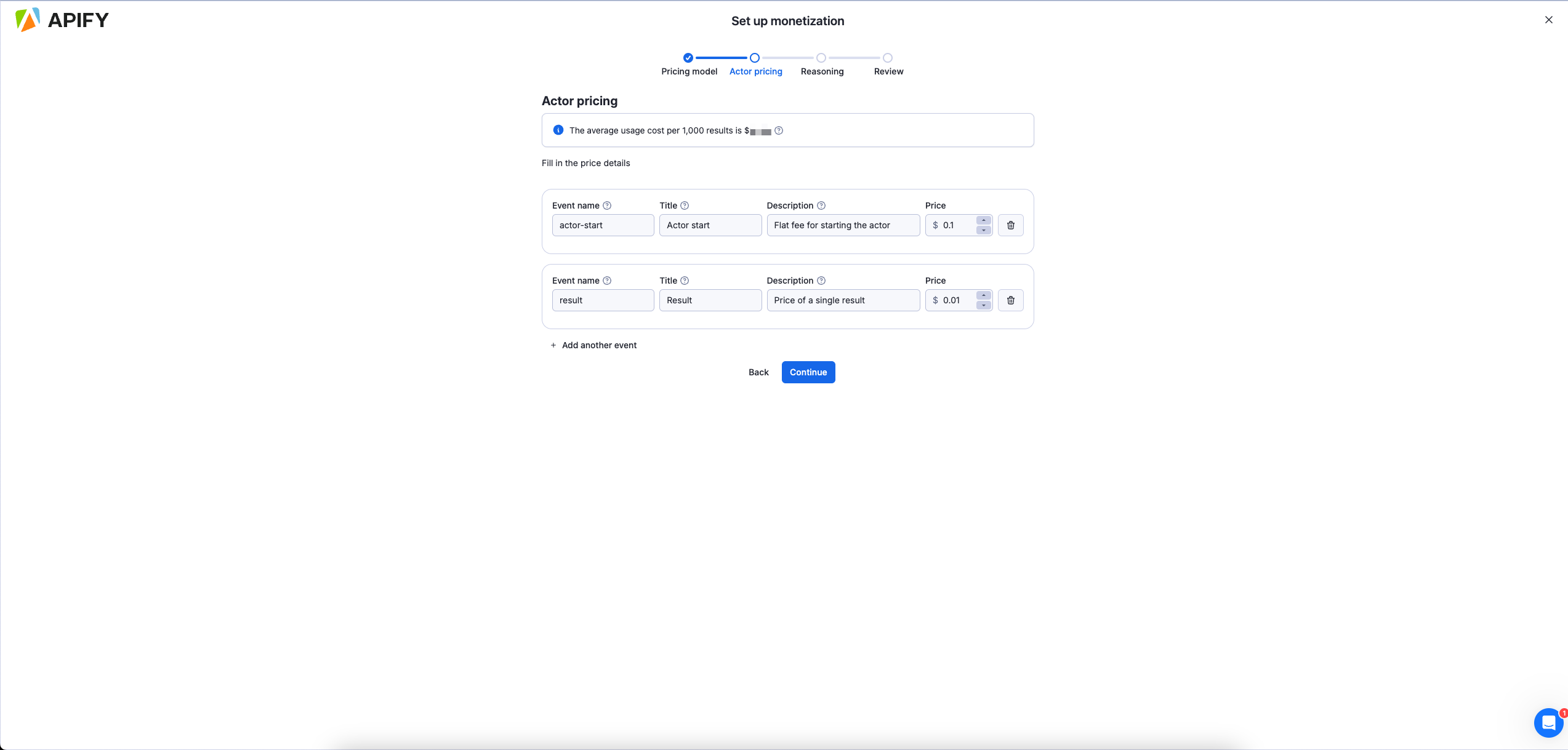Click the blue info icon in the usage cost banner

tap(558, 130)
